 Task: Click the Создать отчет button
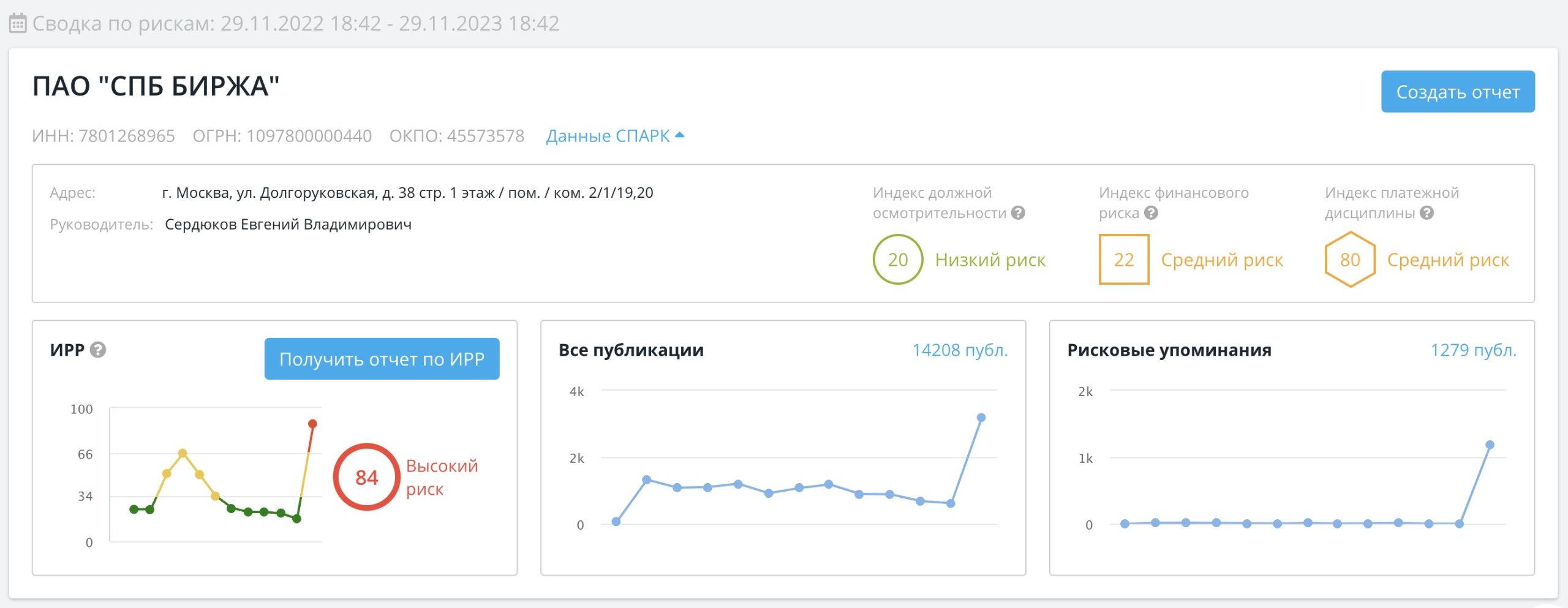1458,91
